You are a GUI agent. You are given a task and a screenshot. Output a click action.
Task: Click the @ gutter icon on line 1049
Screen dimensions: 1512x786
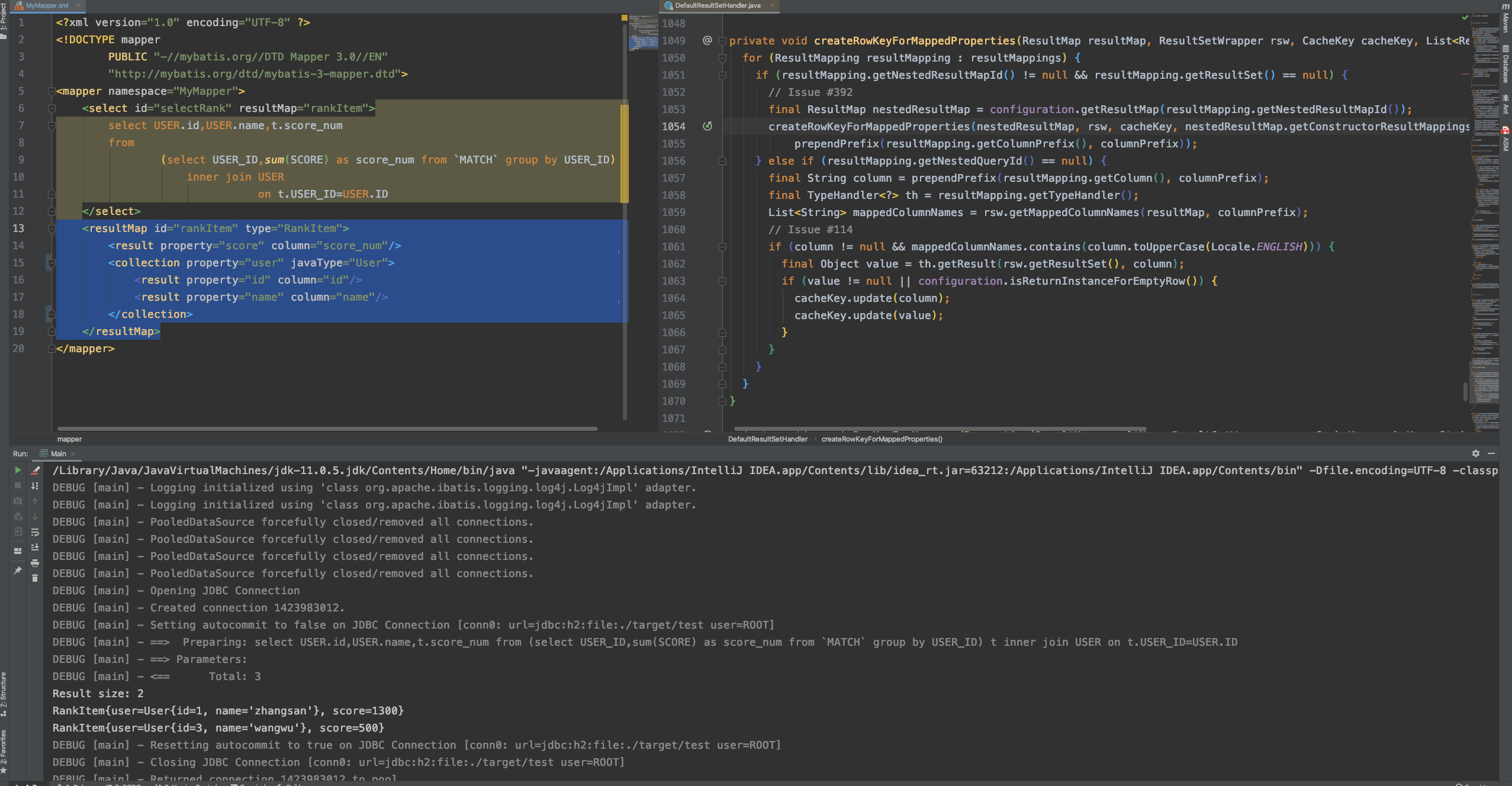(707, 40)
